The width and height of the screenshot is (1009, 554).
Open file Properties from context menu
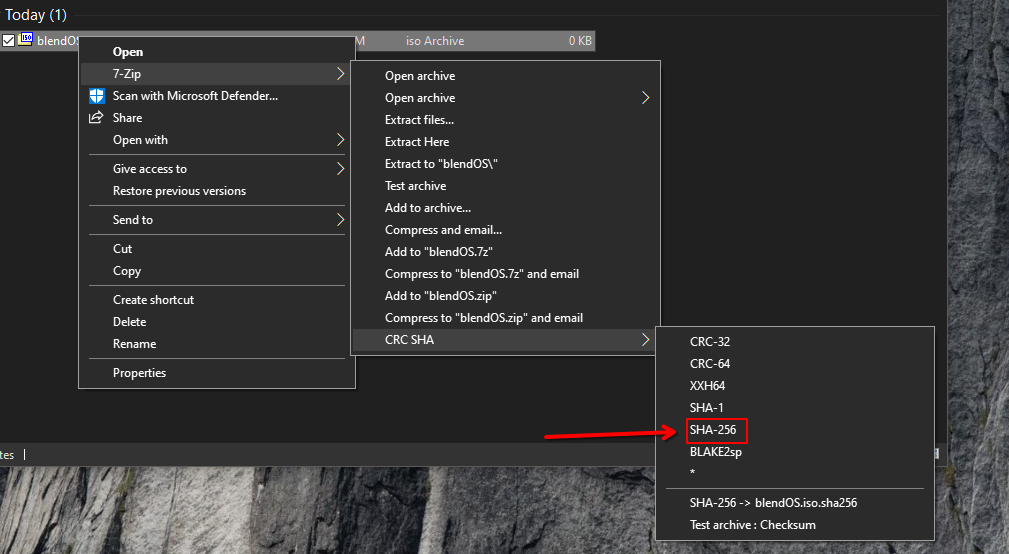point(139,373)
